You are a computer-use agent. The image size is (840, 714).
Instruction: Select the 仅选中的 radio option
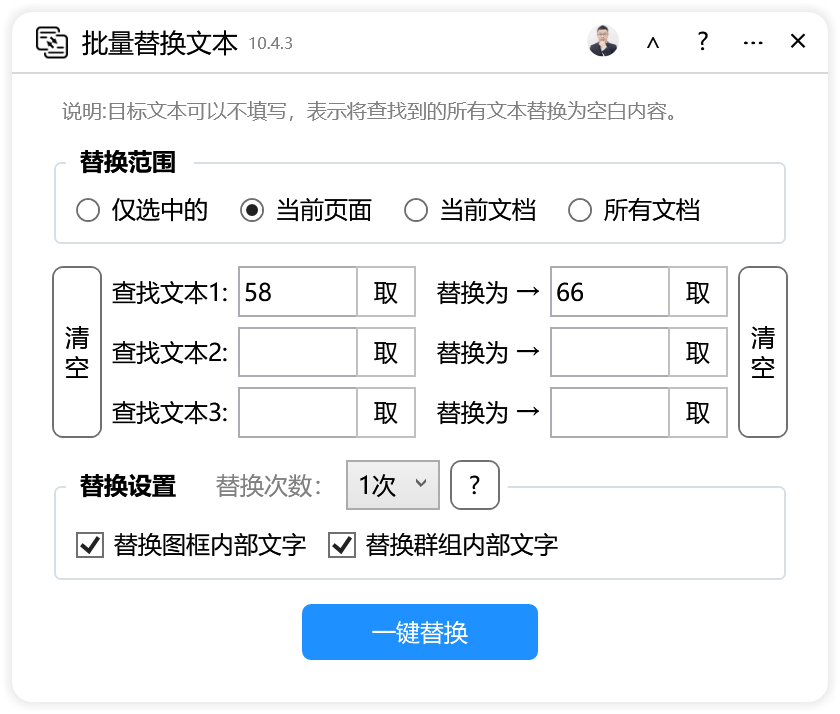(88, 210)
